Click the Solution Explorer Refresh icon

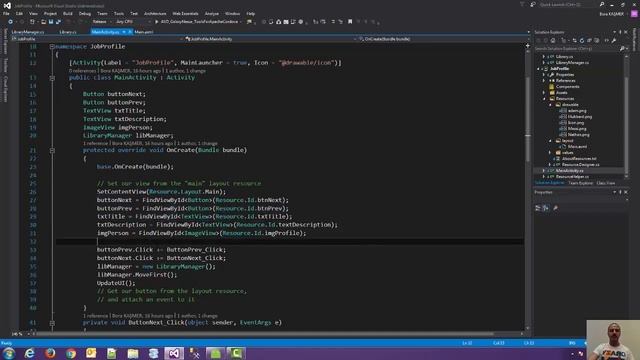[582, 40]
